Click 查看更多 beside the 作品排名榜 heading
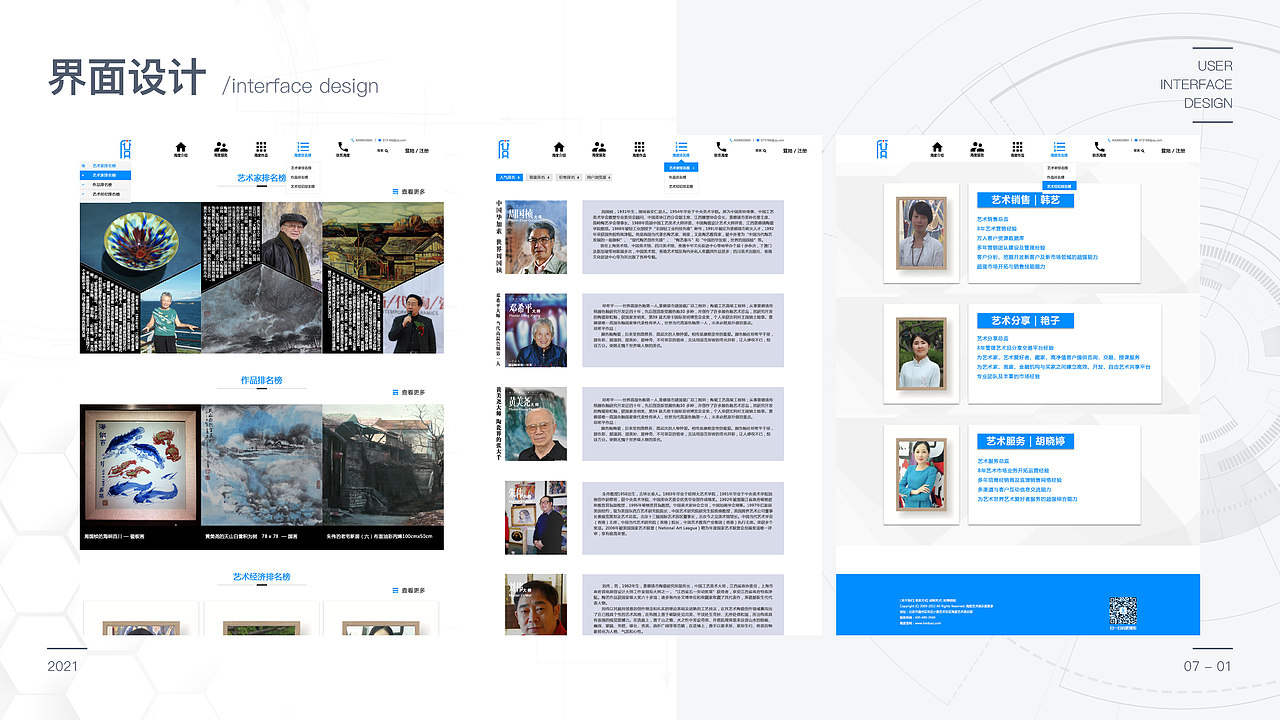 [x=409, y=392]
